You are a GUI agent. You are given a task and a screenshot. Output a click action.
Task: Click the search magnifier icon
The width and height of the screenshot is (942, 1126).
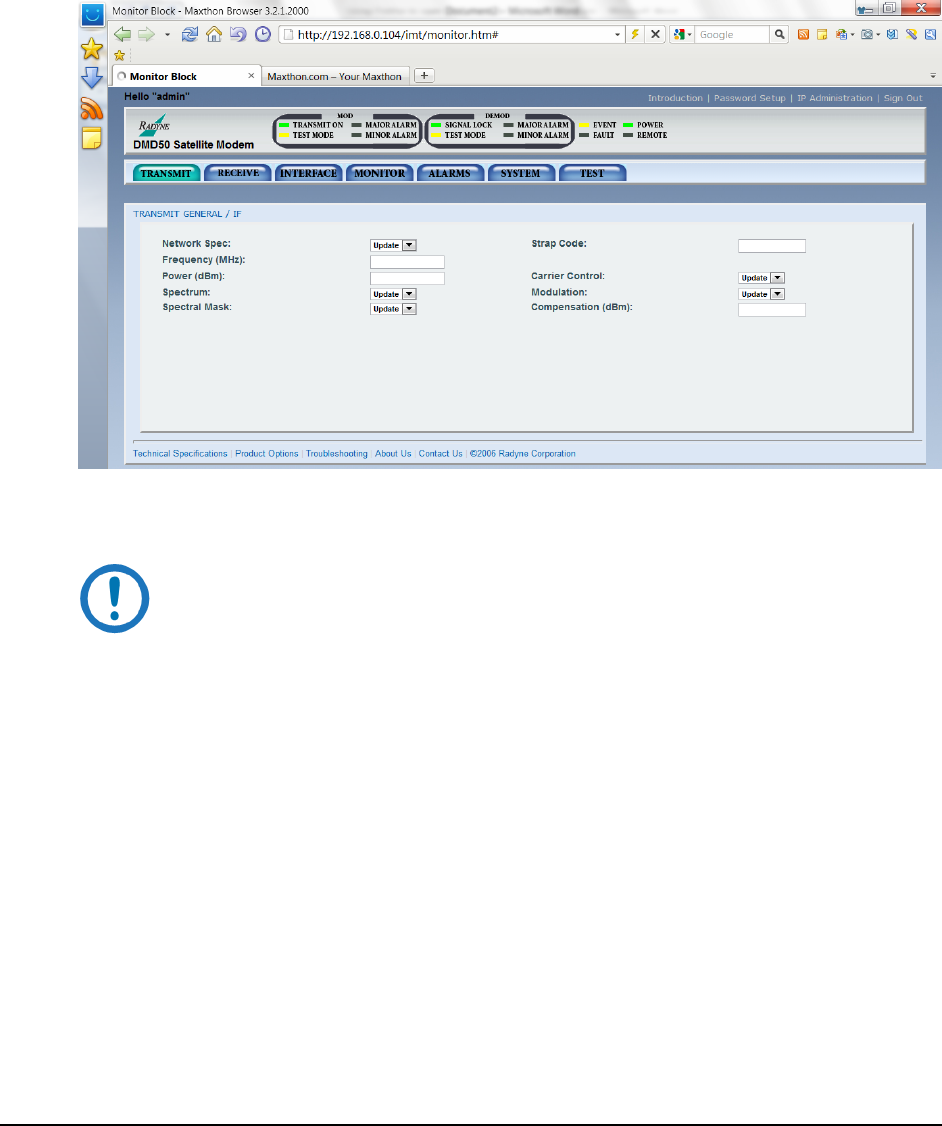click(779, 34)
